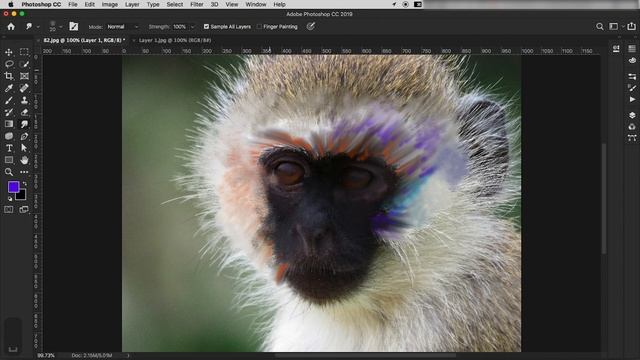Screen dimensions: 640x360
Task: Open the brush settings panel toggle
Action: [73, 27]
